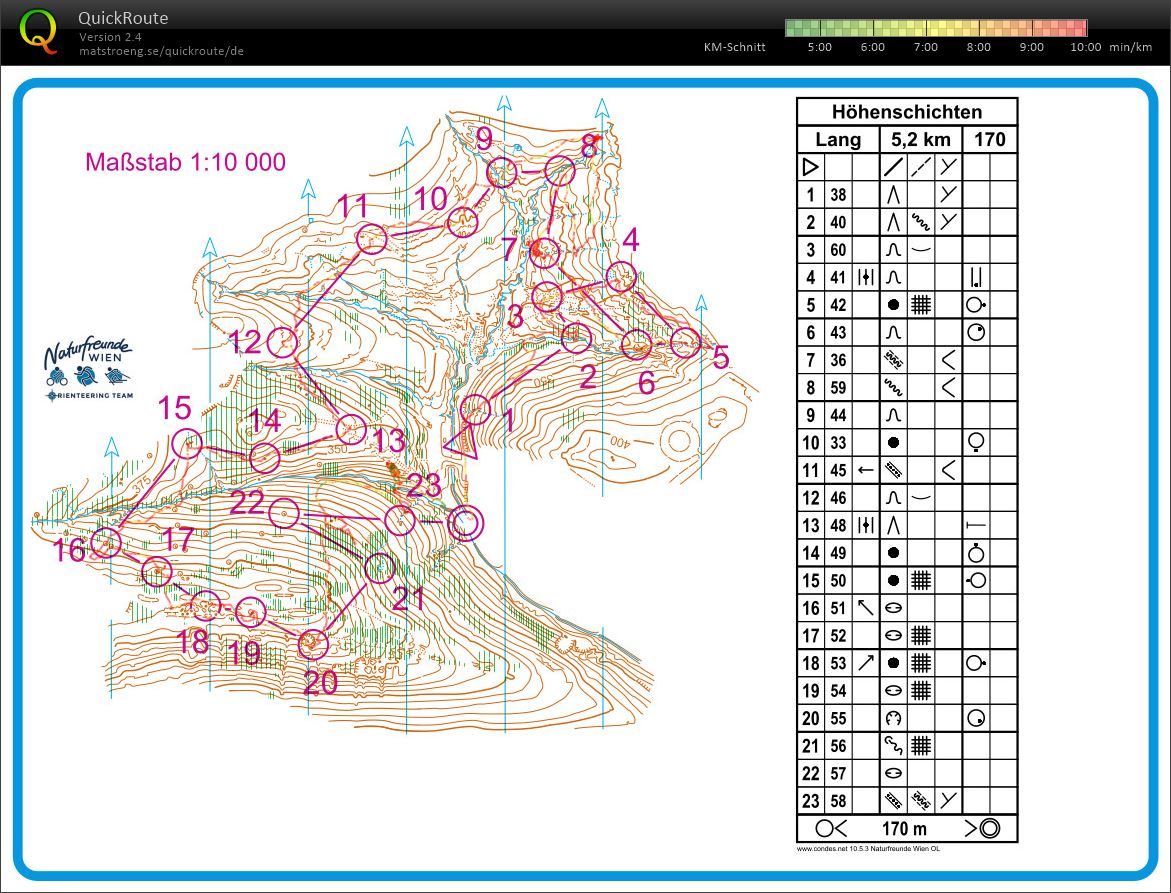This screenshot has height=893, width=1171.
Task: Select control circle 21 on the map
Action: (x=379, y=568)
